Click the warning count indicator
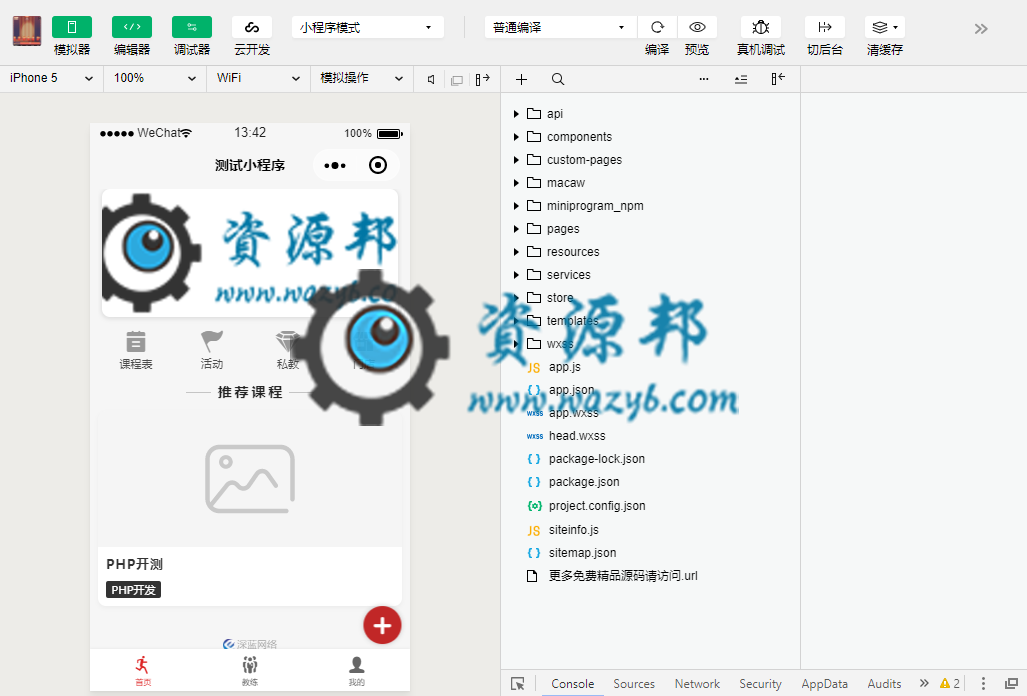The image size is (1027, 696). click(x=950, y=684)
